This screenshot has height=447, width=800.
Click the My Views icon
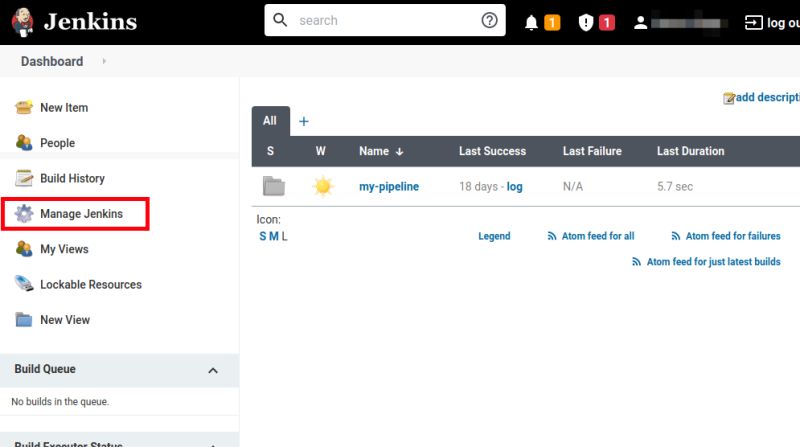[23, 249]
